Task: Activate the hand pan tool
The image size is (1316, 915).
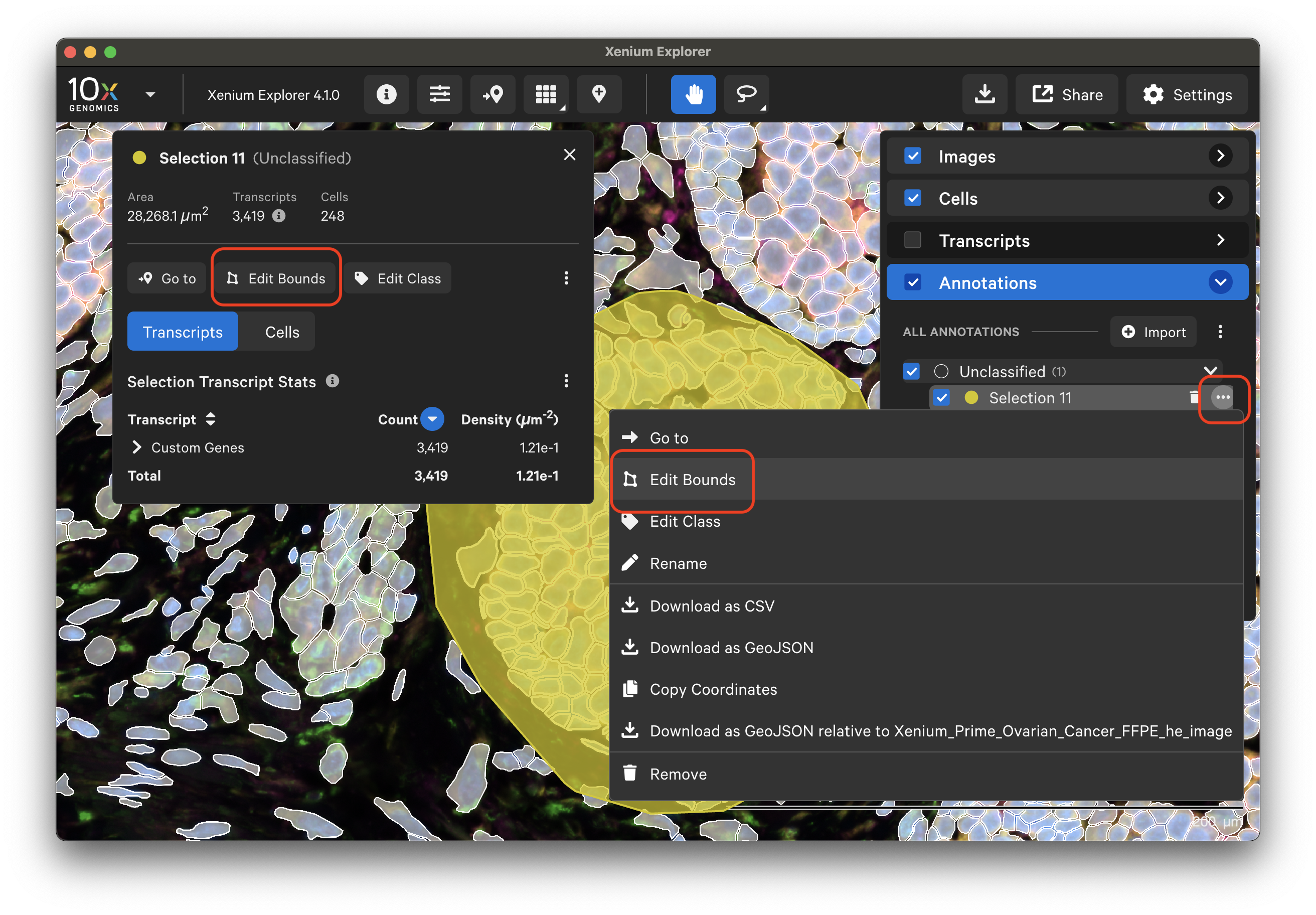Action: [693, 94]
